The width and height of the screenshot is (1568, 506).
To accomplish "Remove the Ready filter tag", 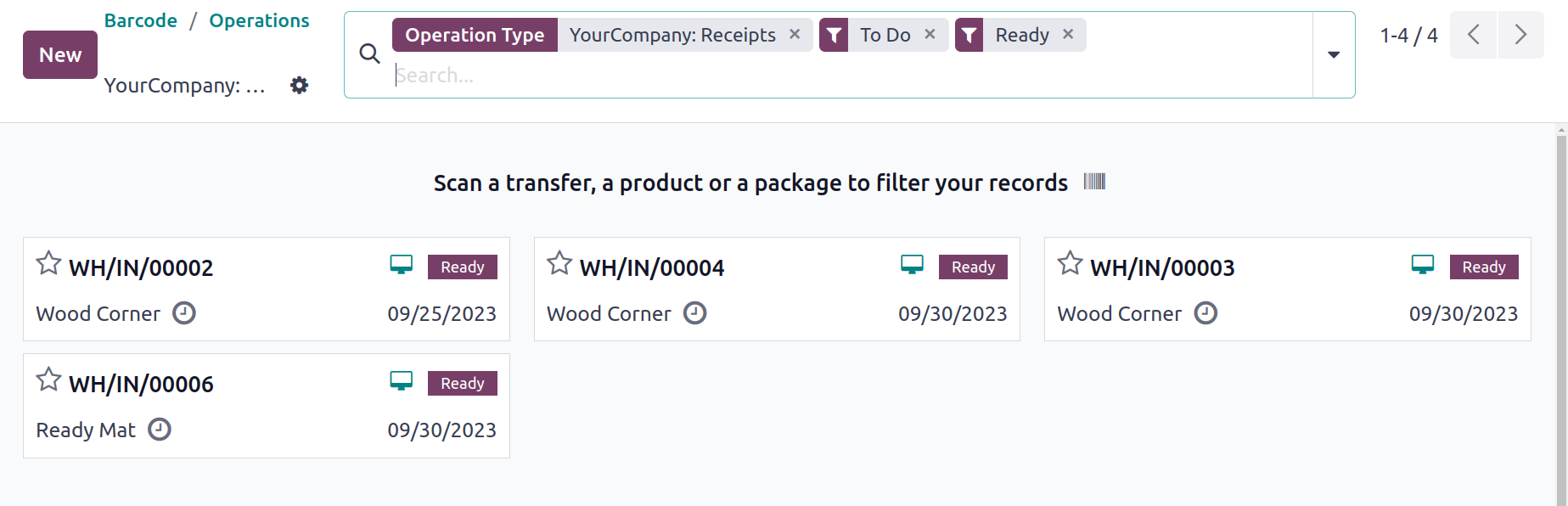I will point(1068,34).
